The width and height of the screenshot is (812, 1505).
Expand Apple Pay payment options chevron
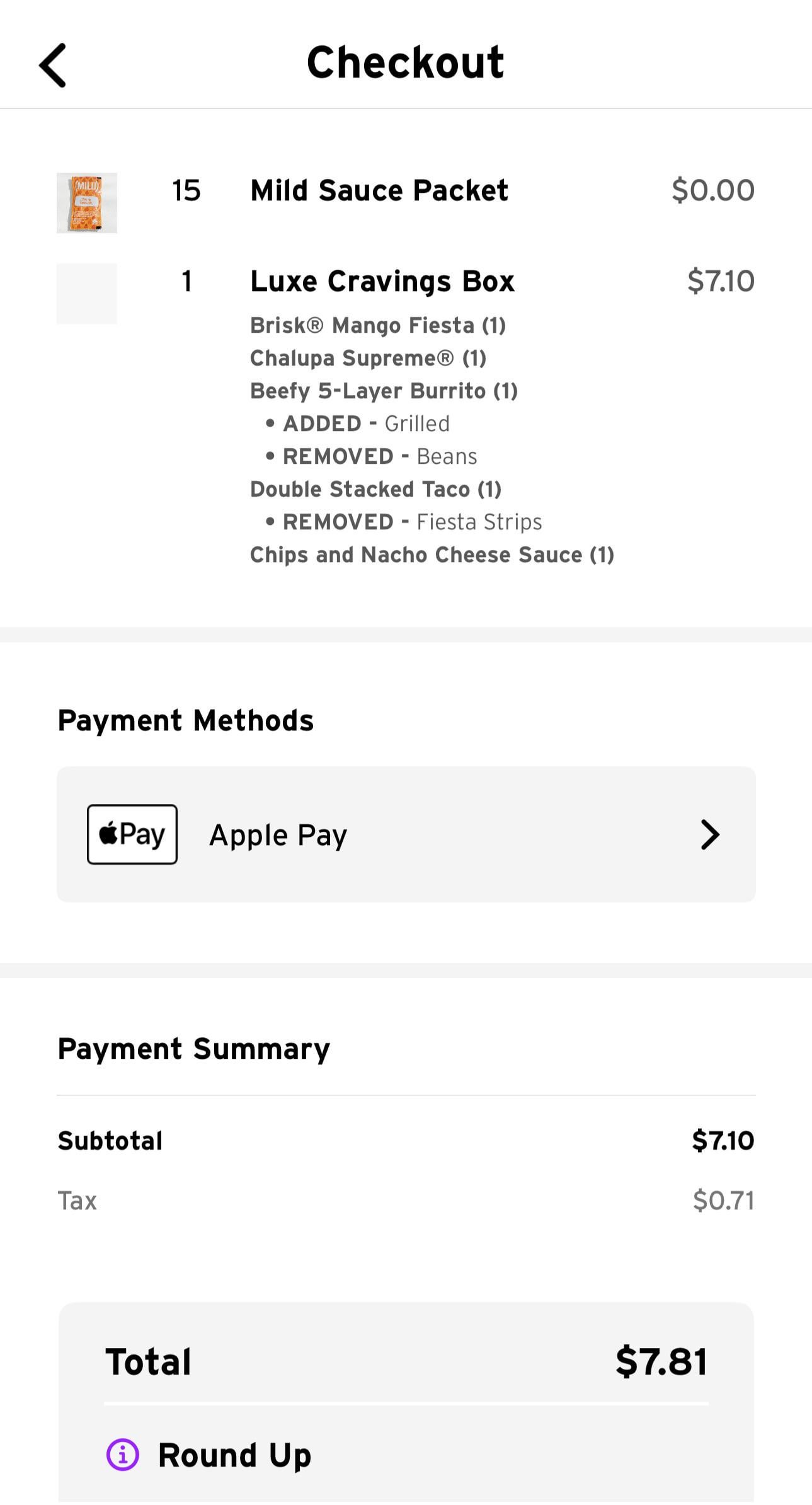710,834
